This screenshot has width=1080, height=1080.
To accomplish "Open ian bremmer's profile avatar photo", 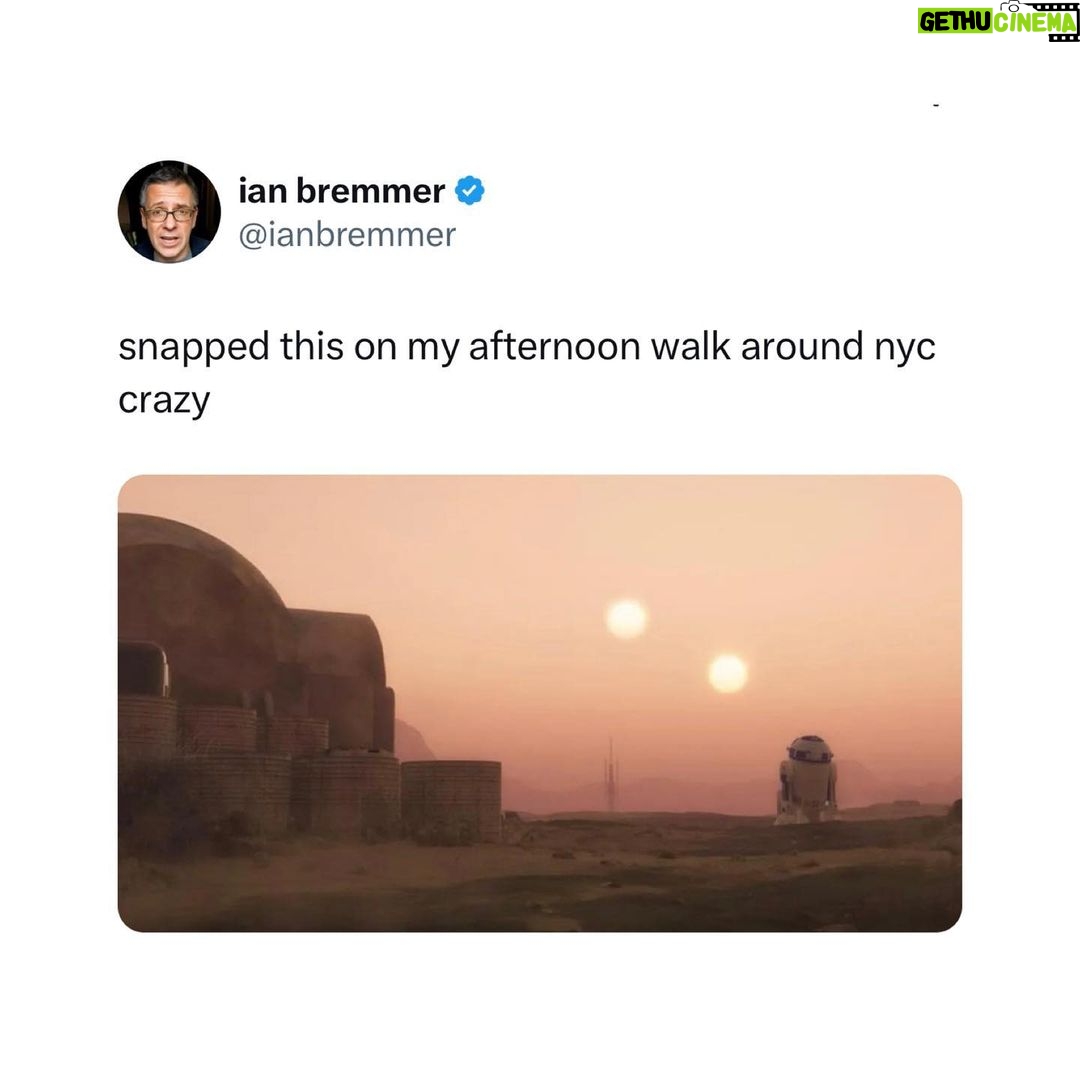I will (169, 212).
